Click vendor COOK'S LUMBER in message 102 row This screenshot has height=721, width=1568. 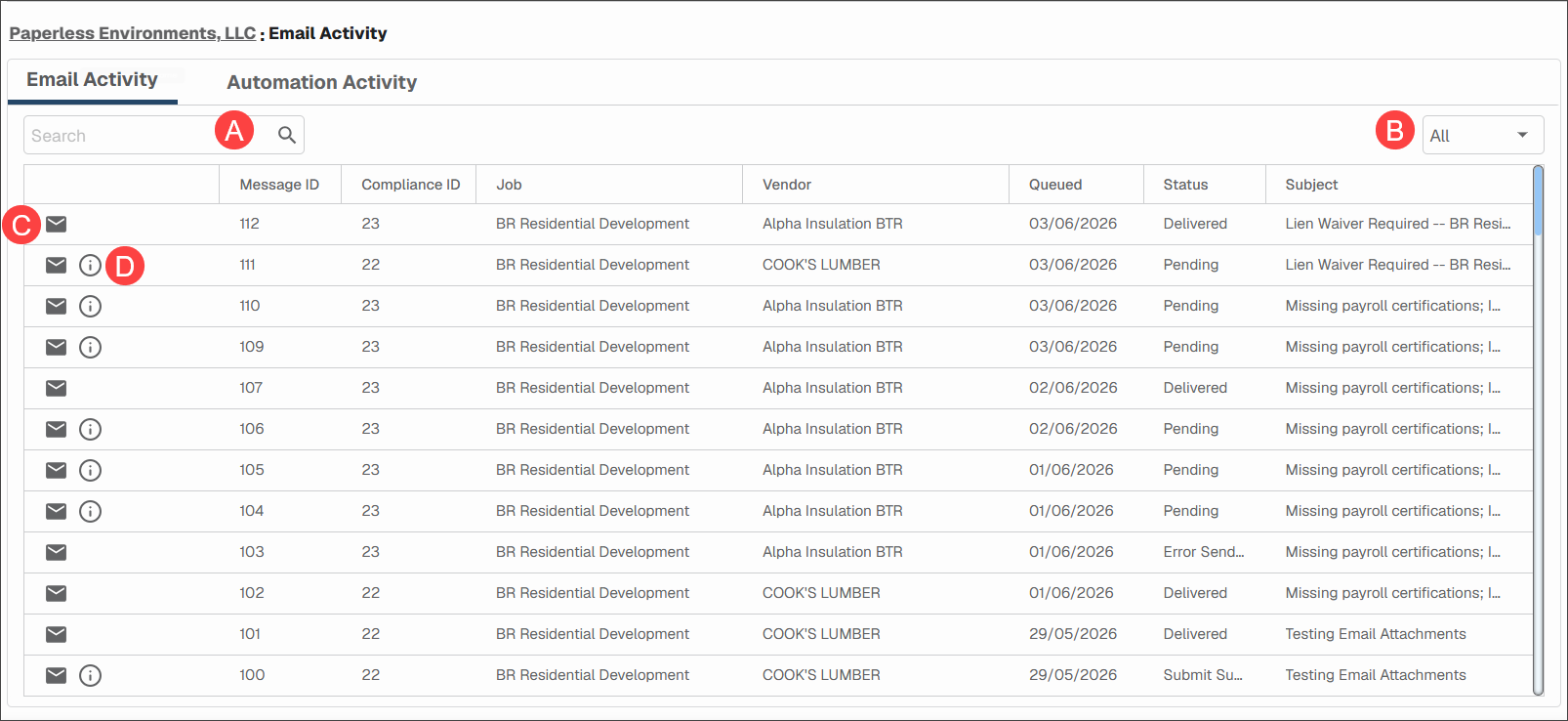coord(821,593)
